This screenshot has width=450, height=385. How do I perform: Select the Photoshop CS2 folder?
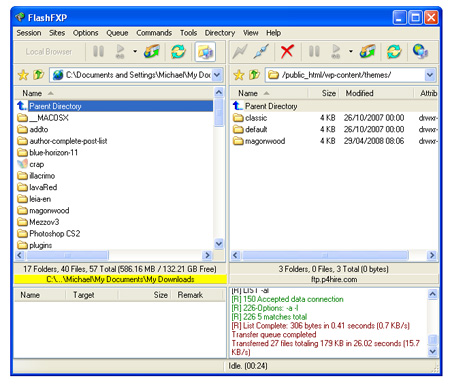tap(49, 234)
